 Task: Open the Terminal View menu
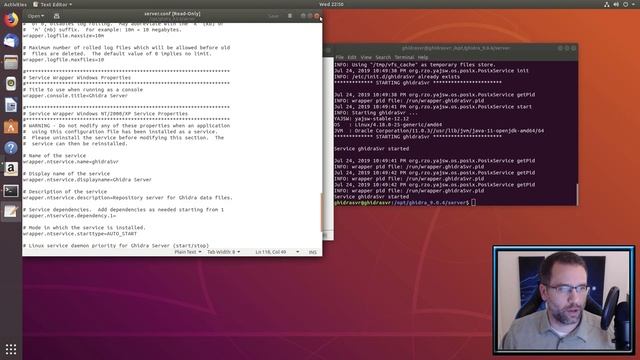366,58
